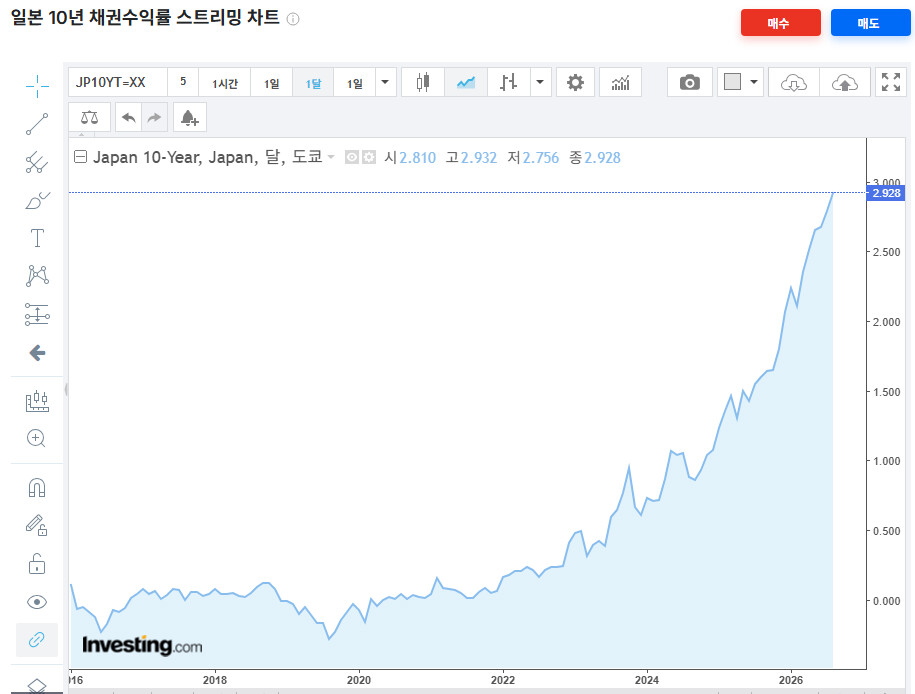The image size is (915, 694).
Task: Toggle magnet mode in sidebar
Action: pos(37,487)
